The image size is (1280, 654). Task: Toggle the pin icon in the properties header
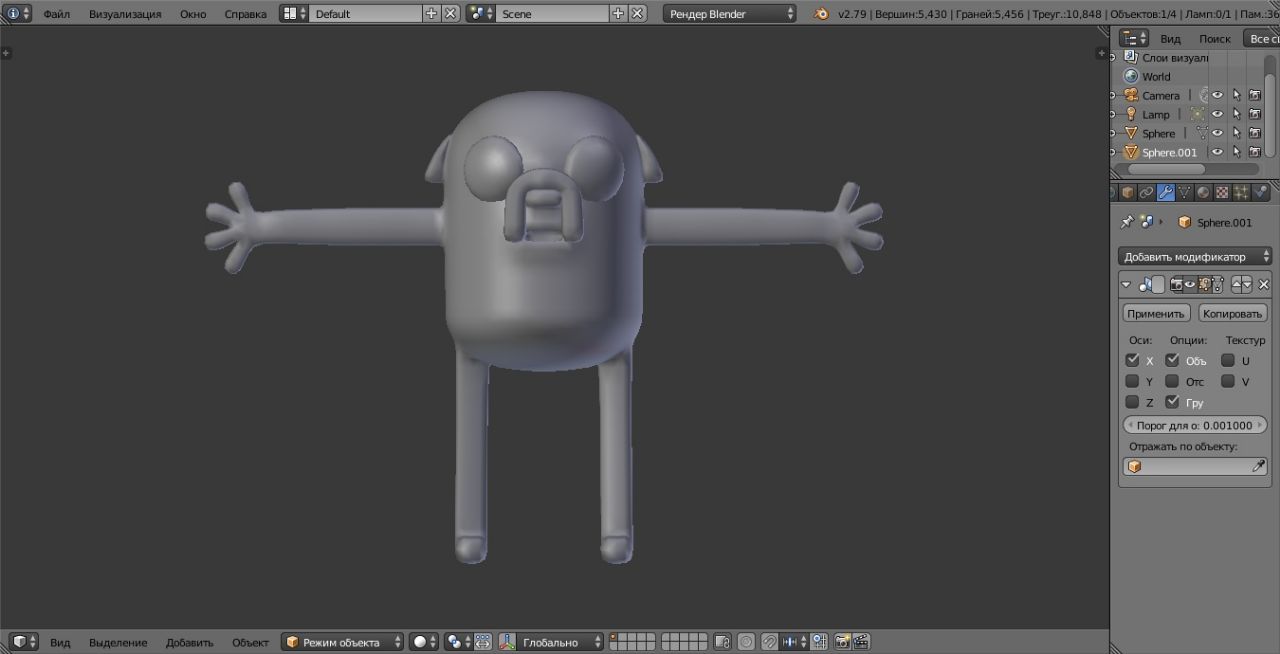pos(1127,222)
